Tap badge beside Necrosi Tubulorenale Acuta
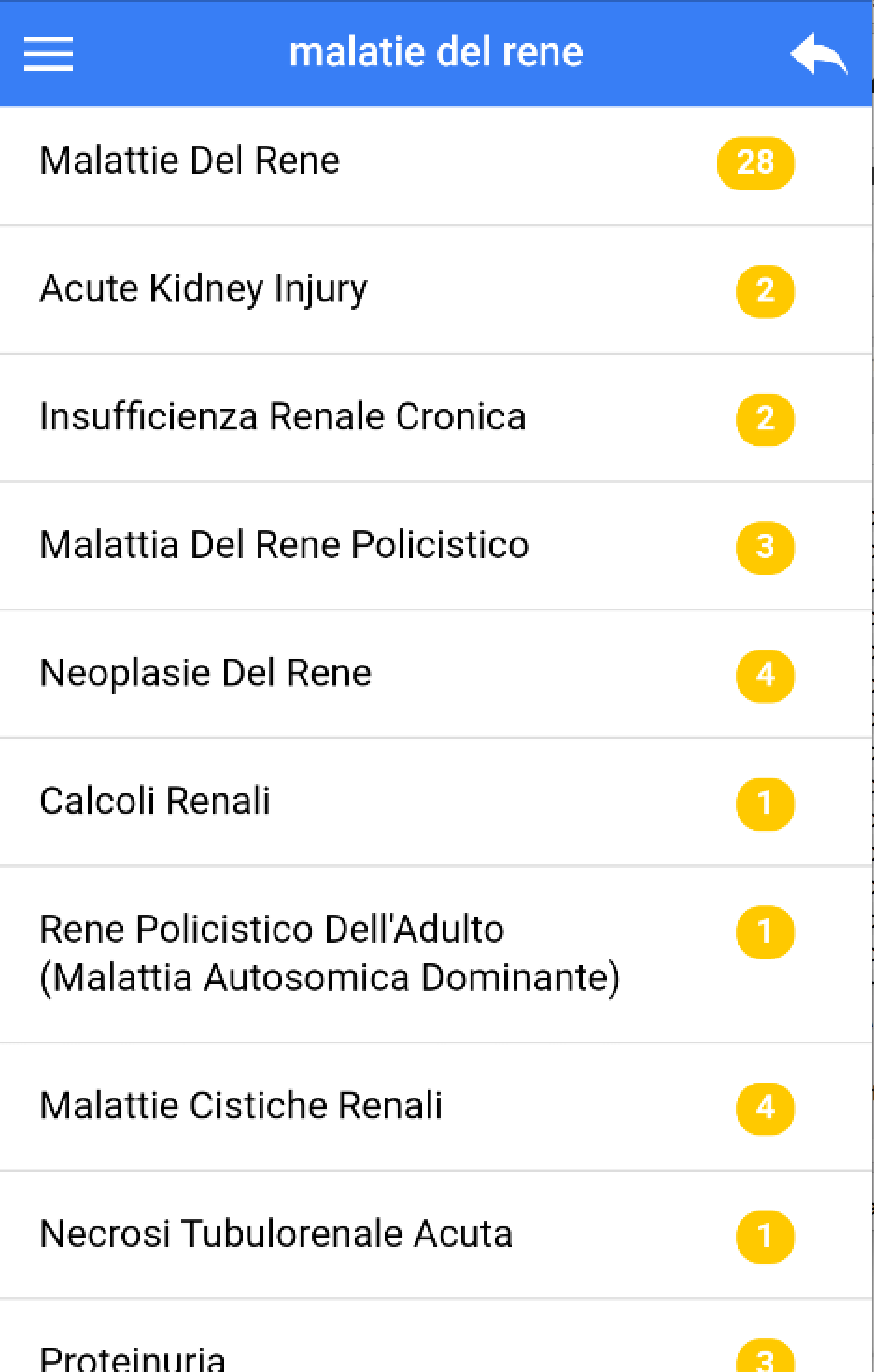 pyautogui.click(x=765, y=1236)
